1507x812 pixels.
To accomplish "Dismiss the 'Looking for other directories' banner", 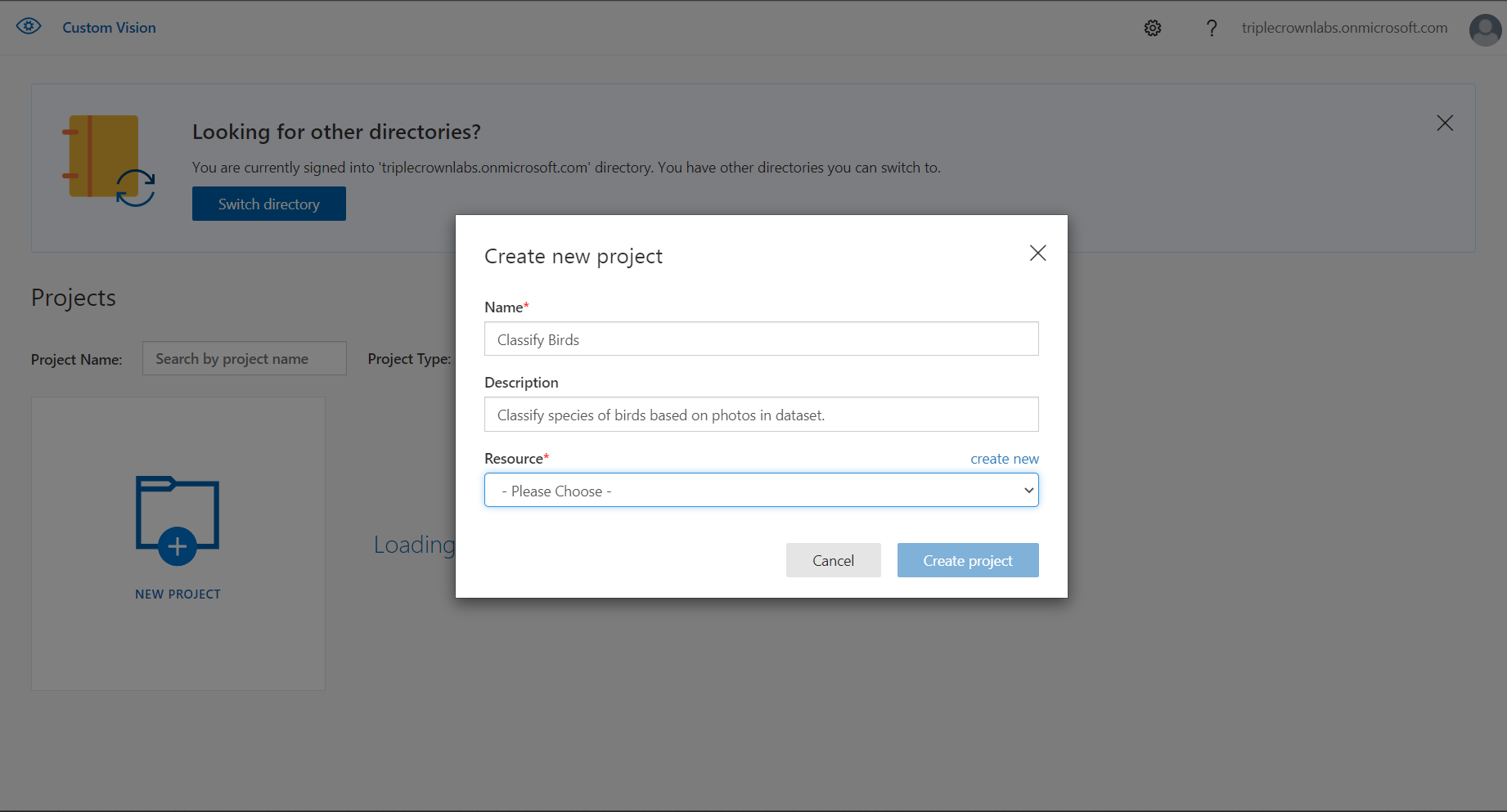I will click(x=1445, y=123).
